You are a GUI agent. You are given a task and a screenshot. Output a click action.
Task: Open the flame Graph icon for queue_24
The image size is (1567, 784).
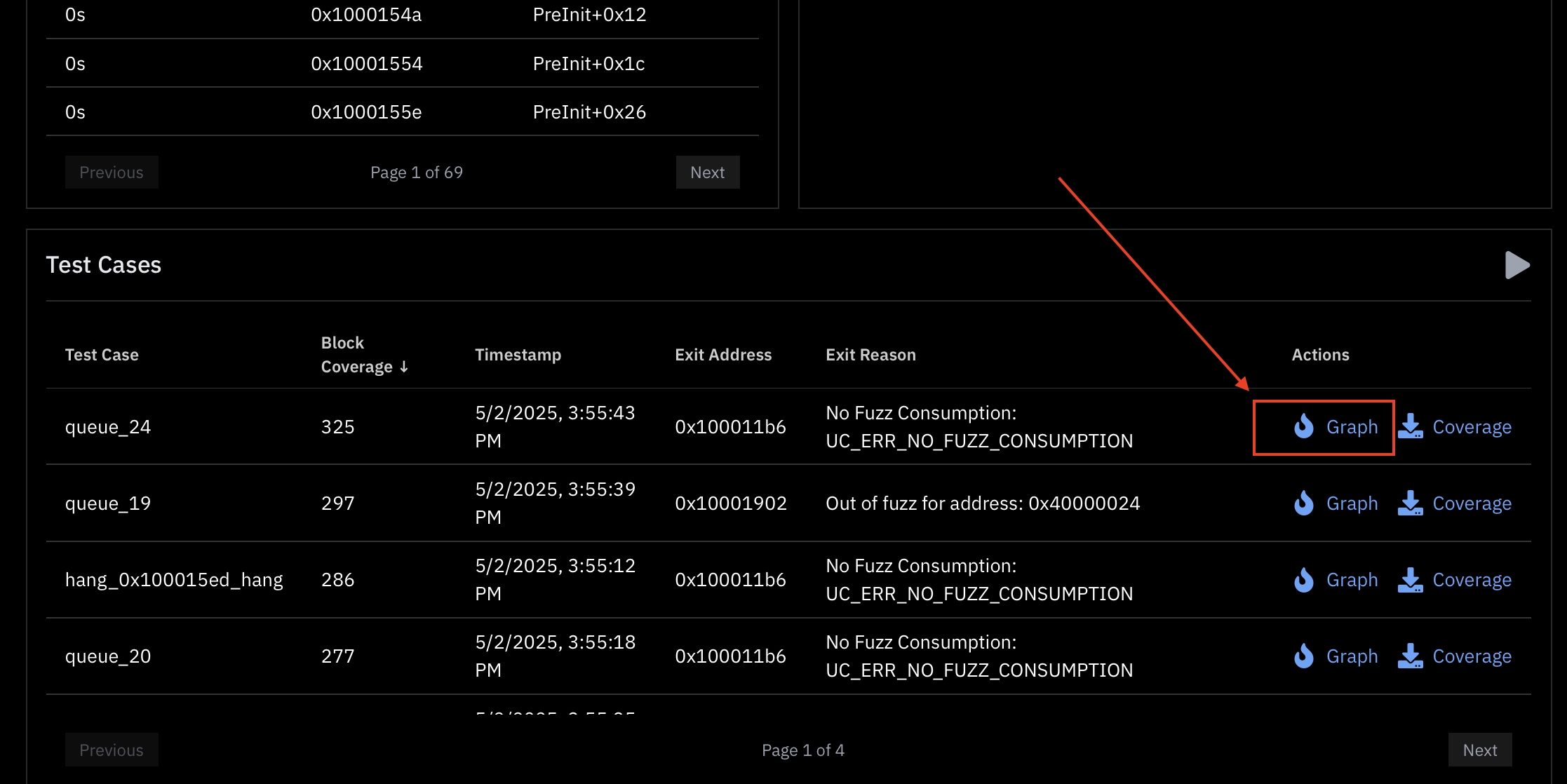coord(1303,426)
